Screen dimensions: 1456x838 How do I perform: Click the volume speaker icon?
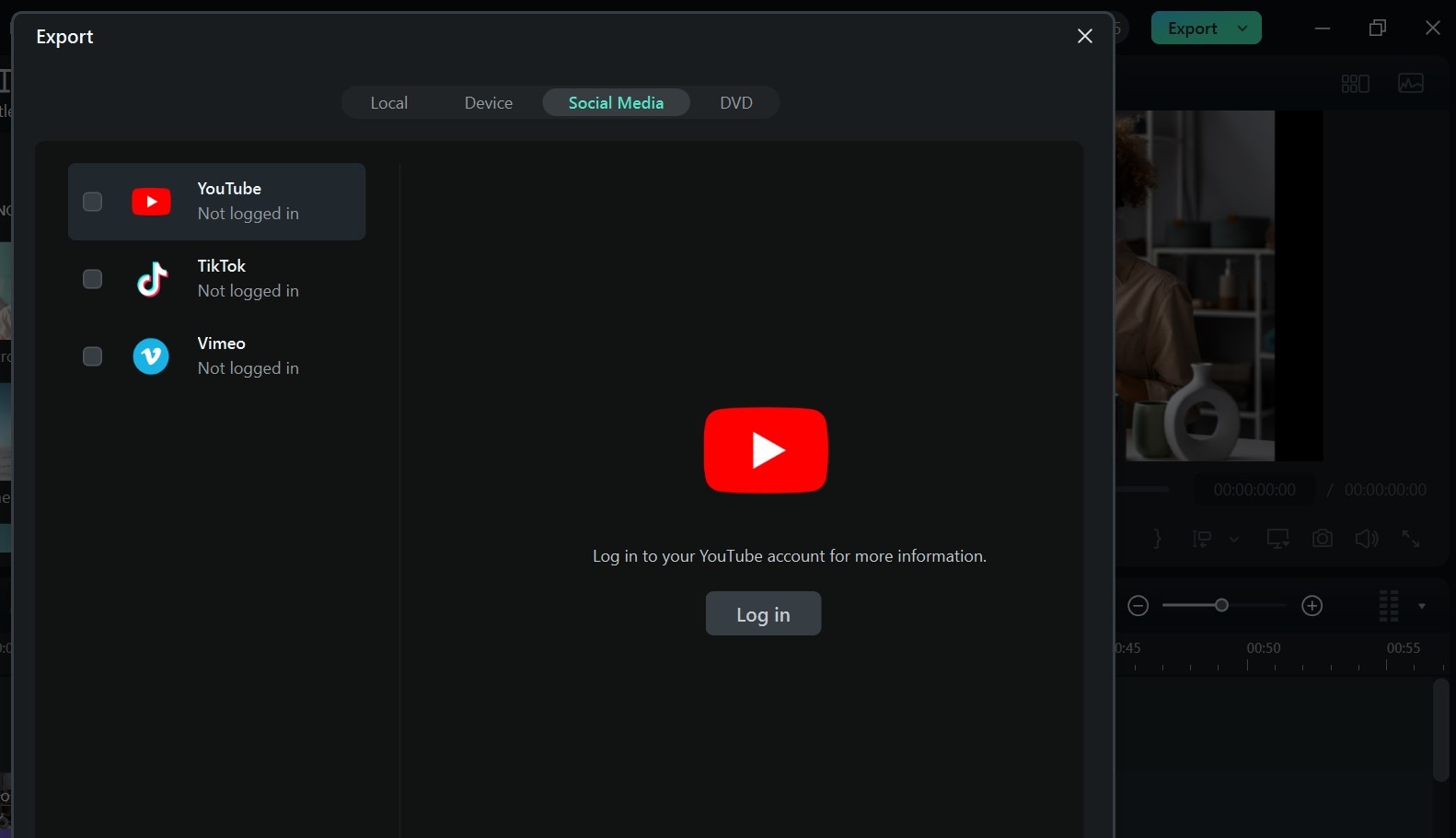[x=1367, y=539]
